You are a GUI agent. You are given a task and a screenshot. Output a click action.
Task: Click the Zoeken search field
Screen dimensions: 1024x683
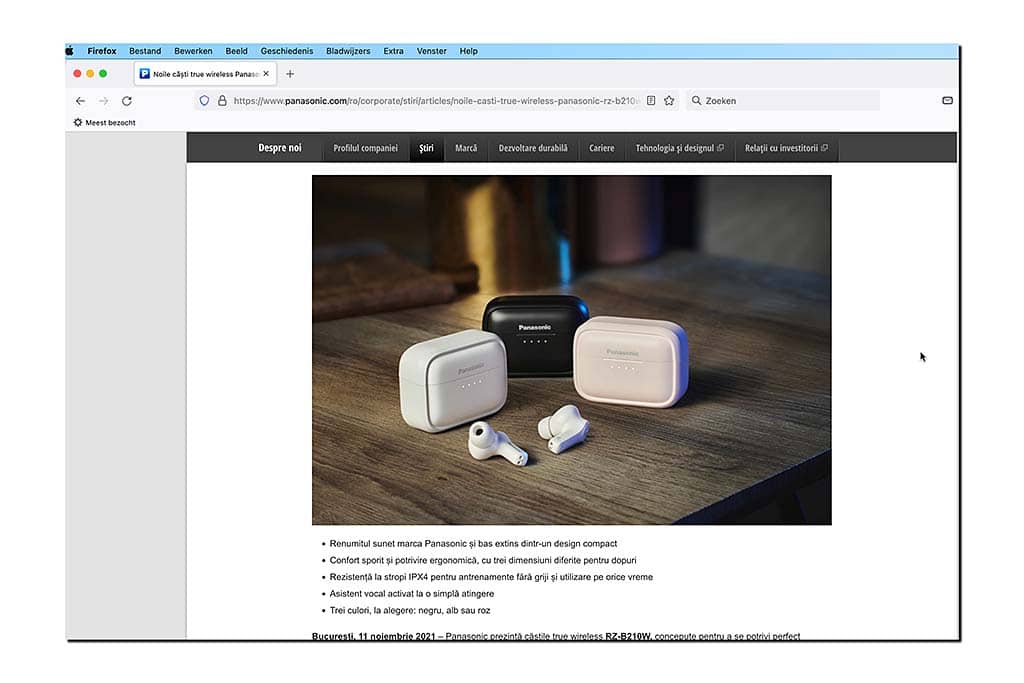(783, 101)
